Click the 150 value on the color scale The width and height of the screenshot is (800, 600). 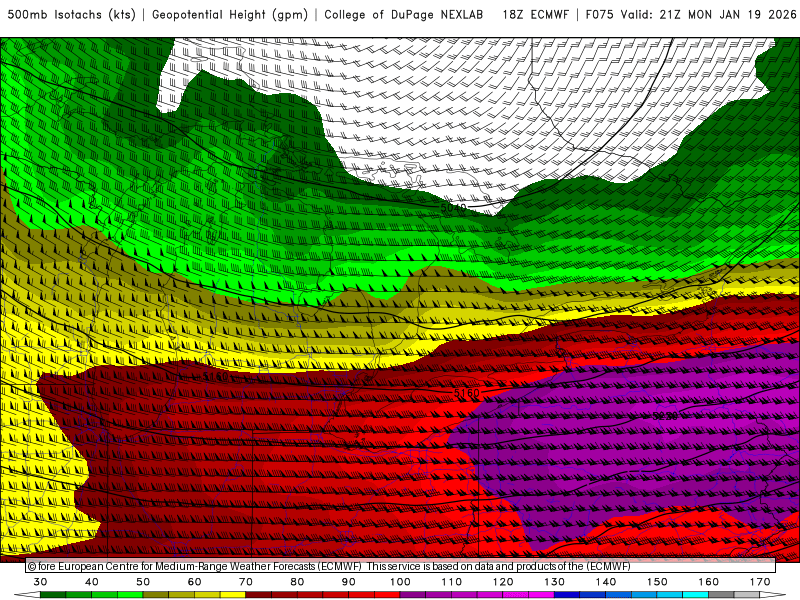pyautogui.click(x=657, y=582)
